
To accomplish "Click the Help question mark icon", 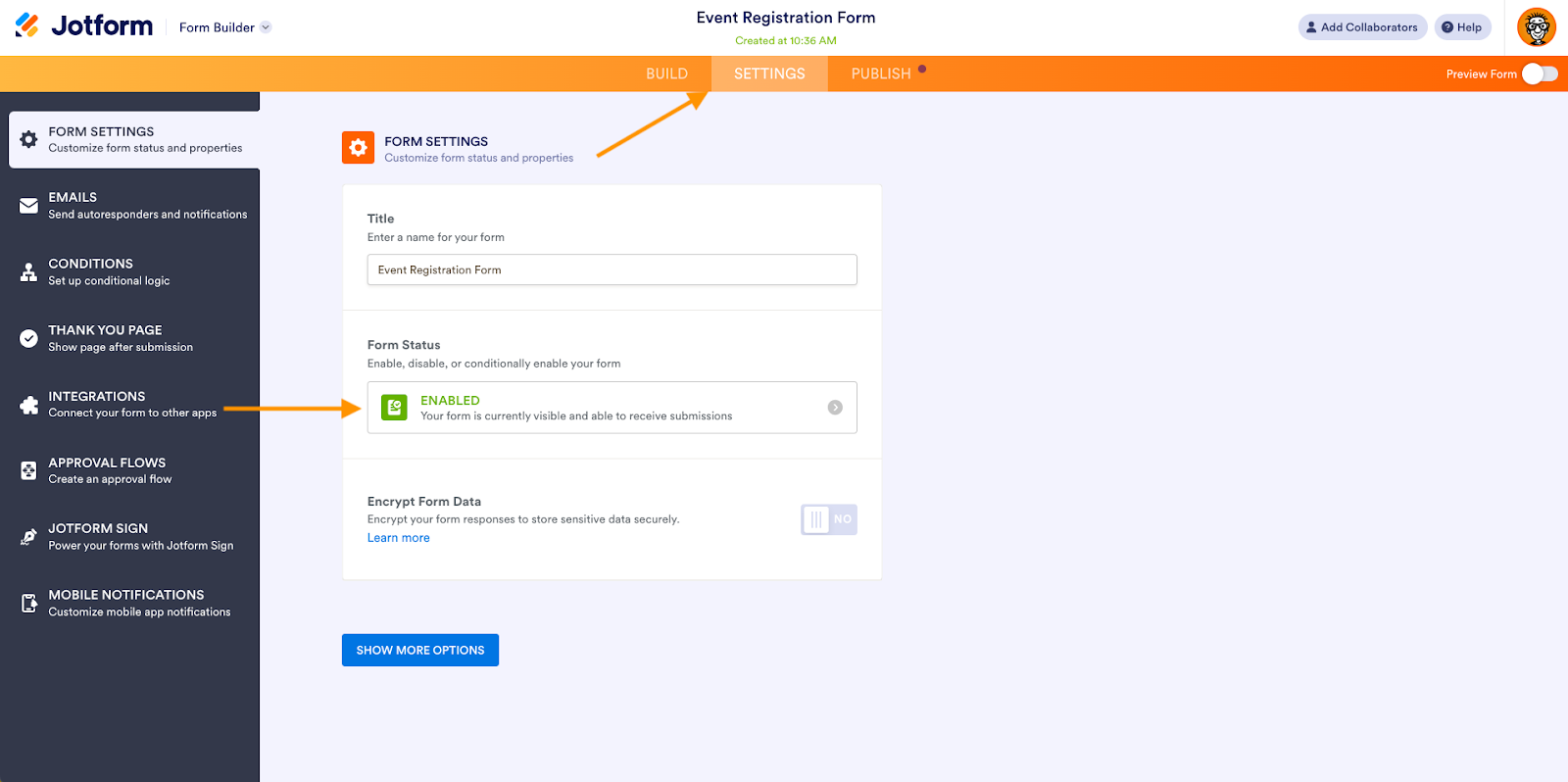I will [1446, 27].
